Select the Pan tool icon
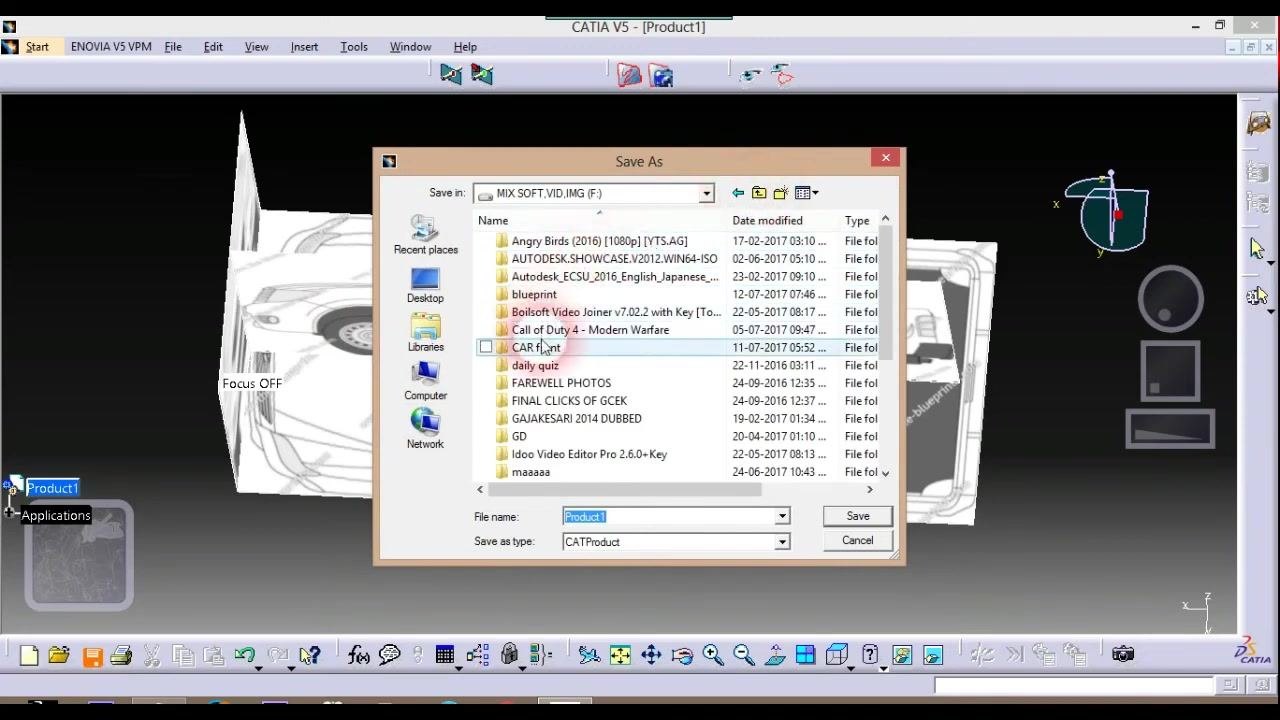The image size is (1280, 720). 651,655
